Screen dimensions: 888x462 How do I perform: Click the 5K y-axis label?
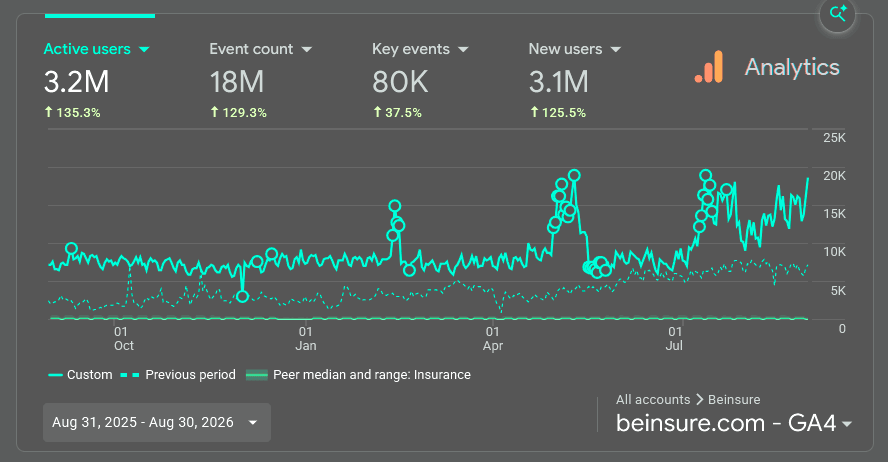(838, 290)
